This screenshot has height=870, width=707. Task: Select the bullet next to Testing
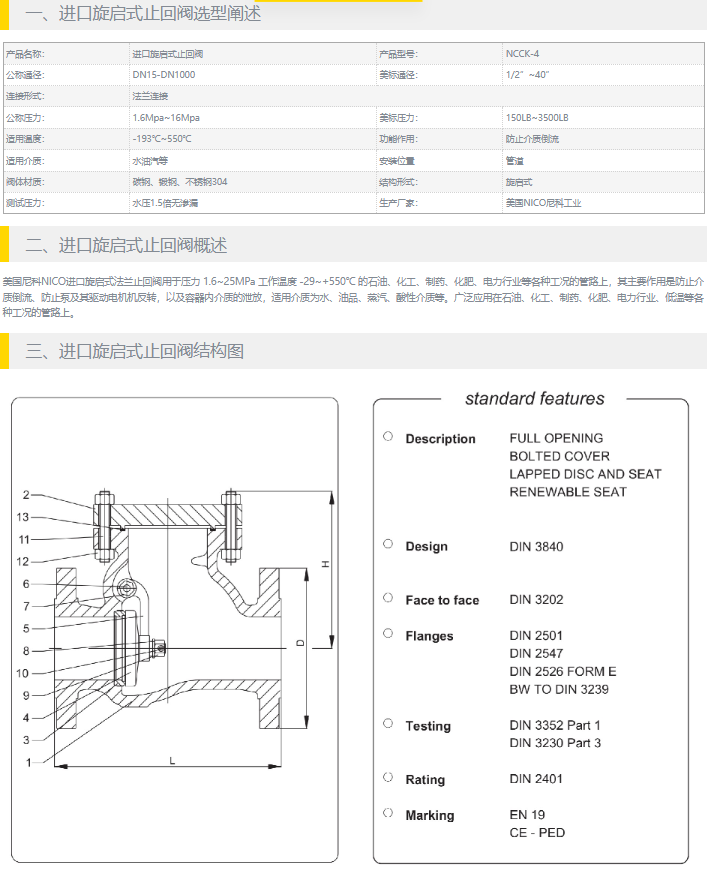point(388,724)
